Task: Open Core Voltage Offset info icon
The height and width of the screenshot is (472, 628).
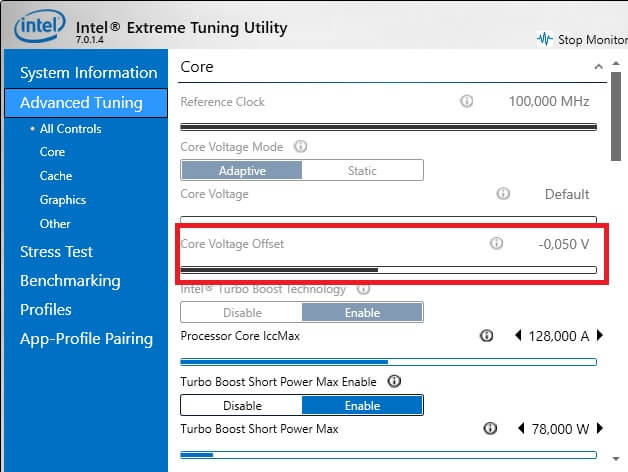Action: (x=496, y=243)
